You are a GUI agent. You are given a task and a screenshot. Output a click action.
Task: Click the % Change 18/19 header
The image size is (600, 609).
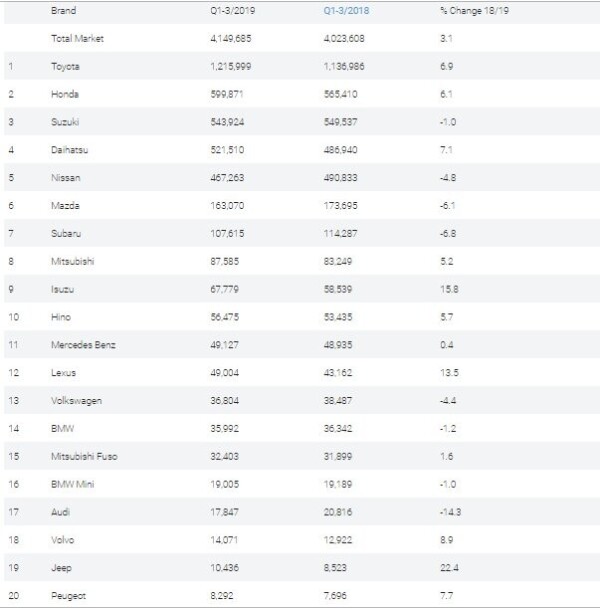(x=475, y=10)
